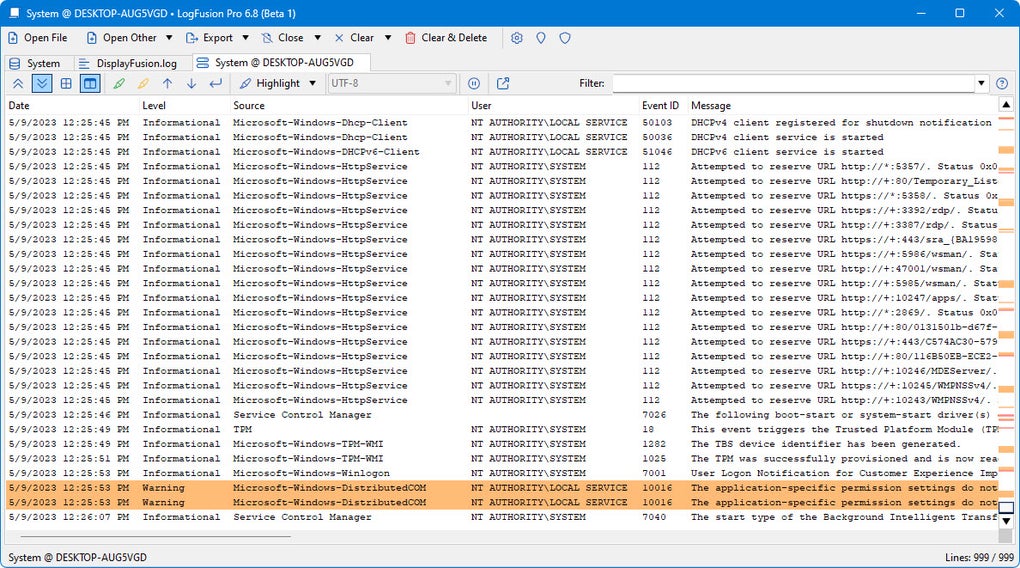Click the vertical scrollbar position marker

tap(1006, 507)
